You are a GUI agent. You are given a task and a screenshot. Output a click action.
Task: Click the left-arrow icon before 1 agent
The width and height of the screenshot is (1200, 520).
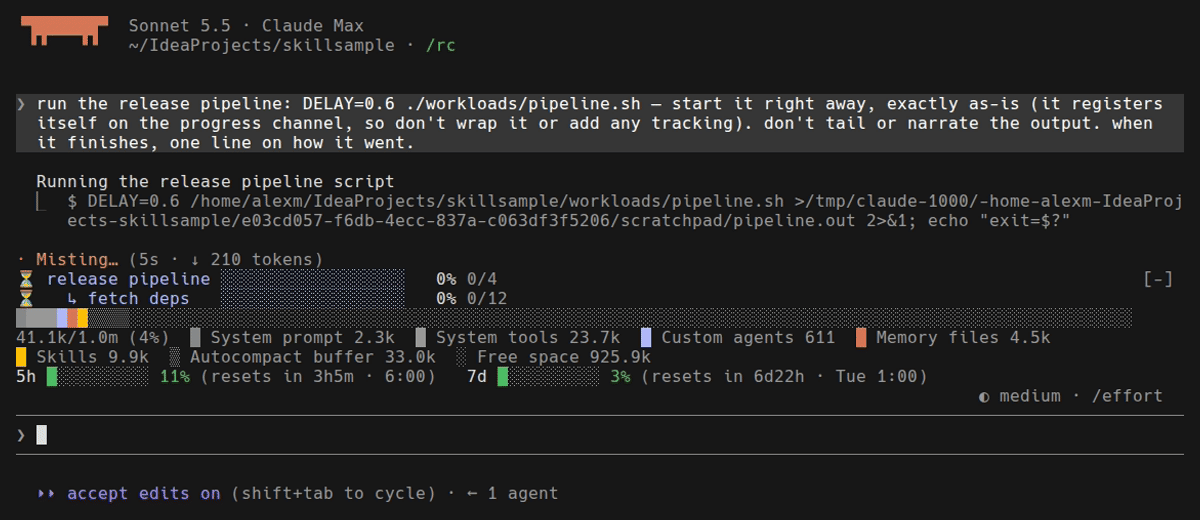[x=472, y=493]
